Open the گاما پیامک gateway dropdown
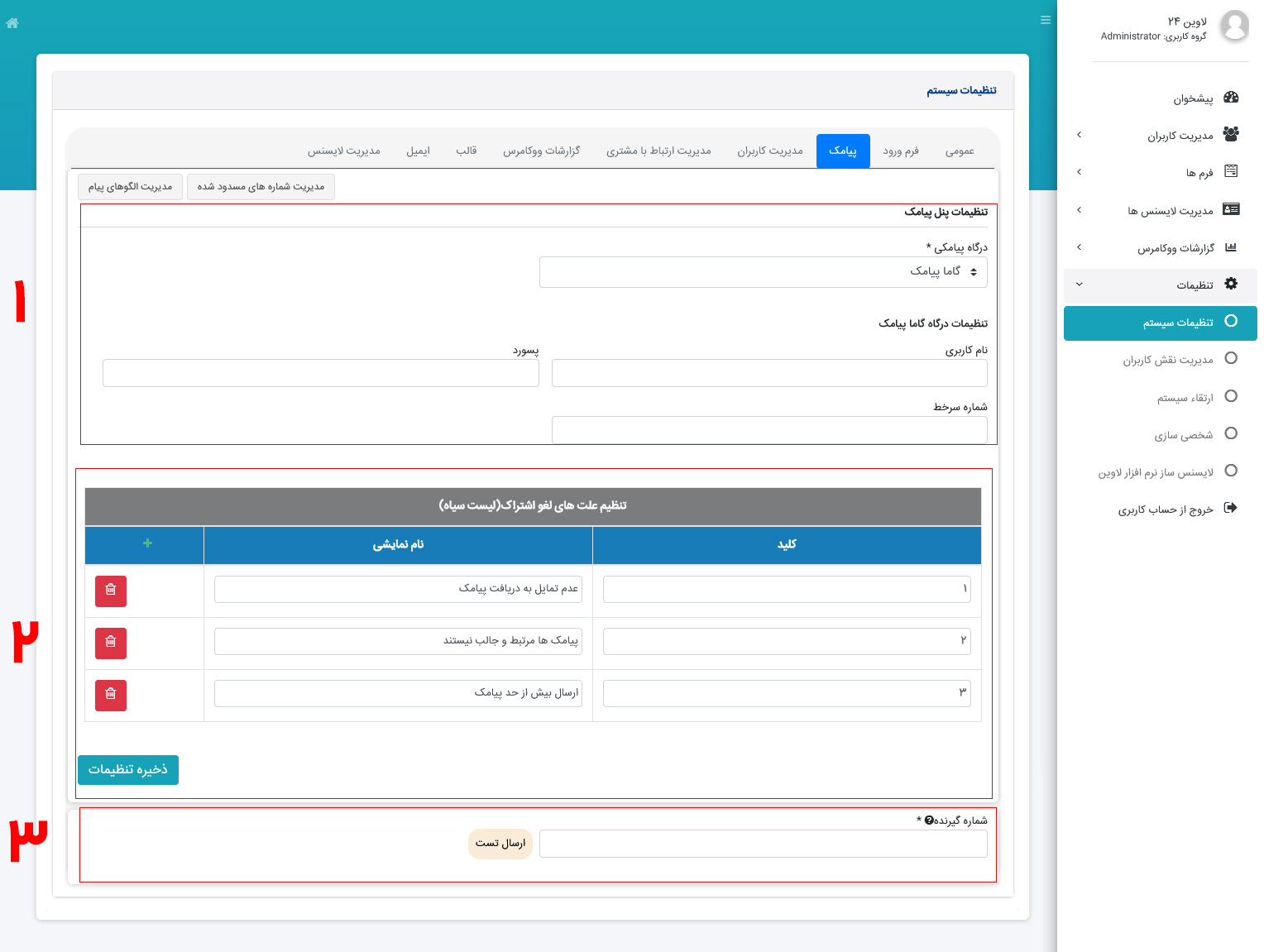This screenshot has width=1264, height=952. [x=763, y=271]
